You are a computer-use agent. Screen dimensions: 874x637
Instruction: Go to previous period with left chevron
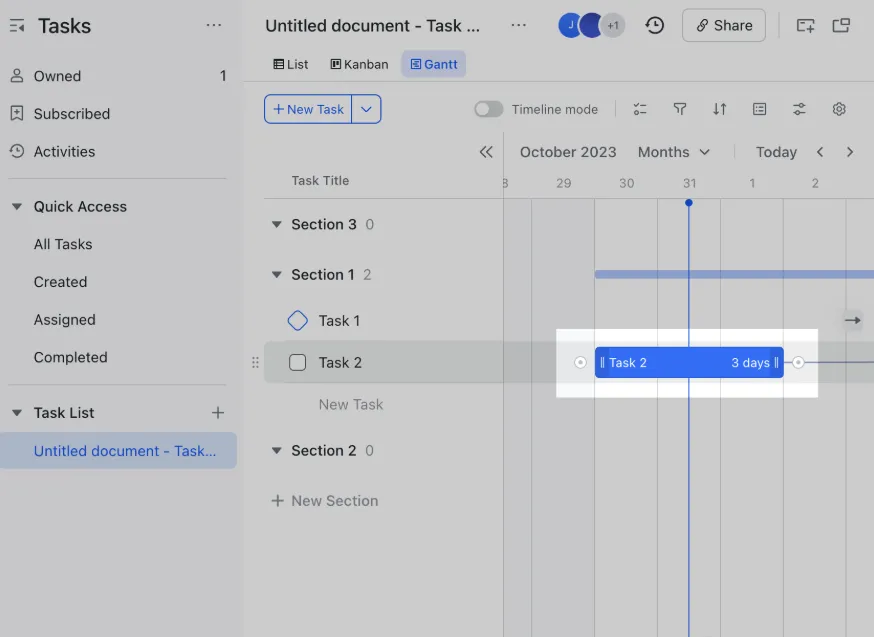[820, 152]
